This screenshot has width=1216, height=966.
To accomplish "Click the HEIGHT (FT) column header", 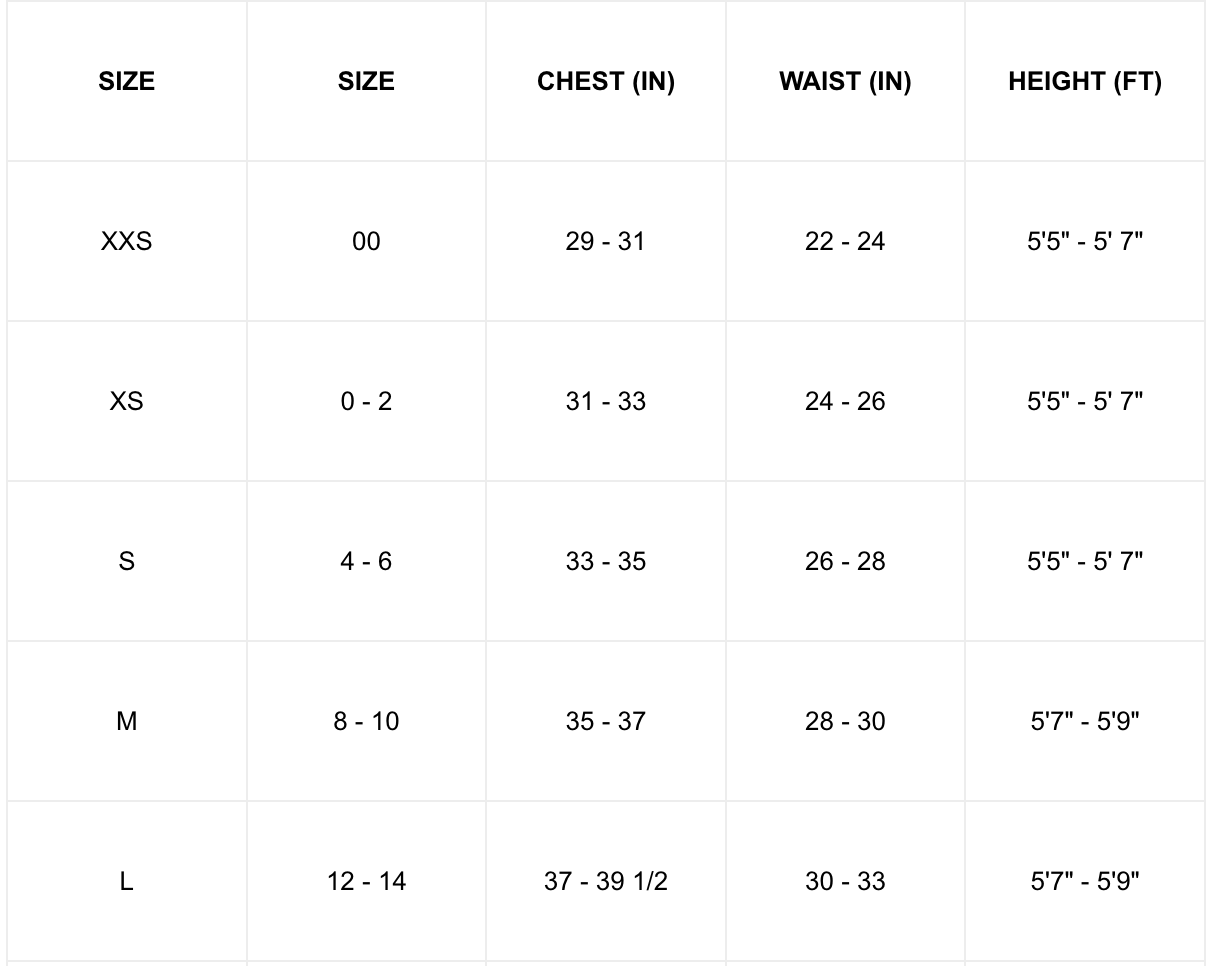I will coord(1085,82).
